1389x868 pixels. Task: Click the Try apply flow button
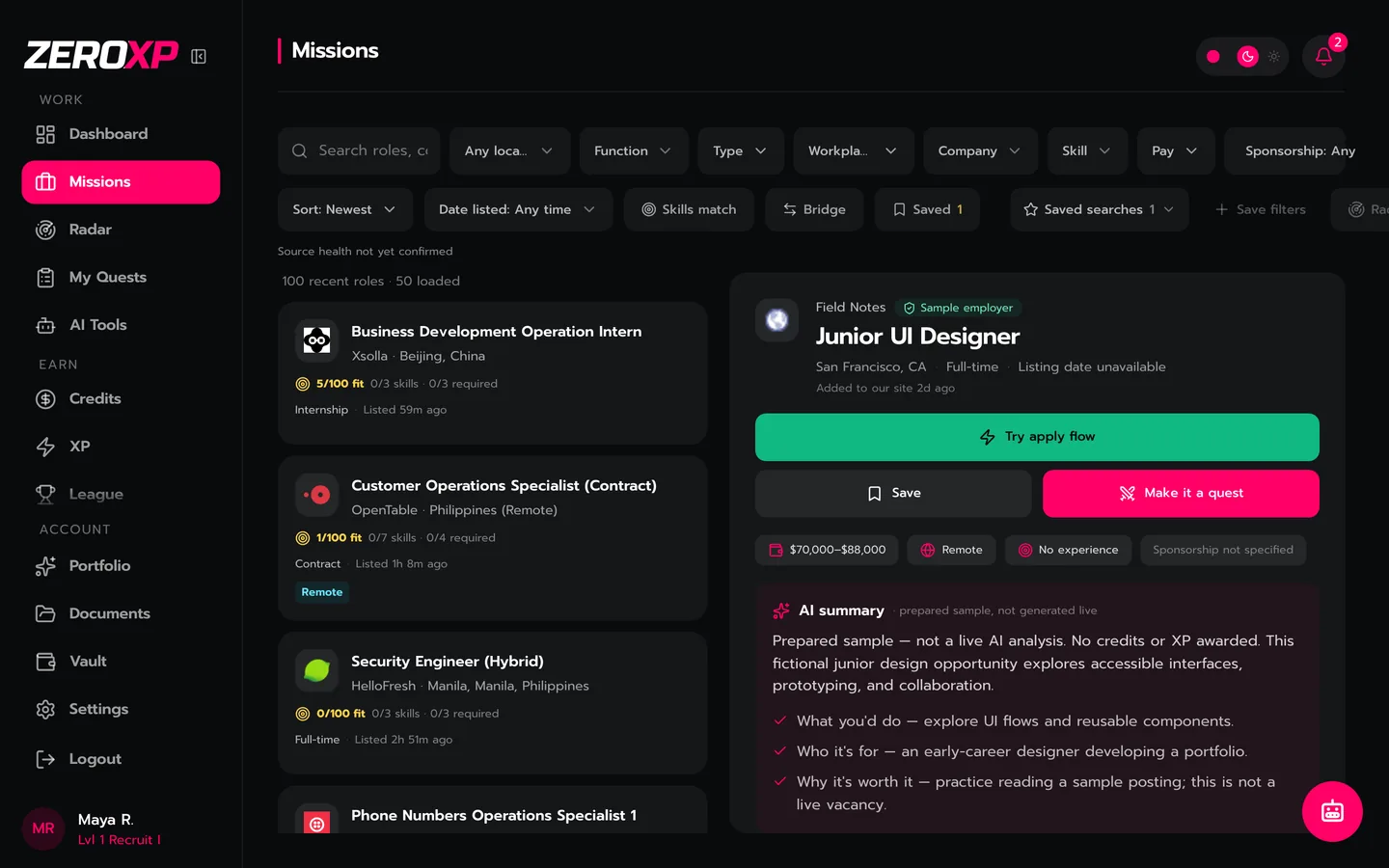[x=1037, y=437]
